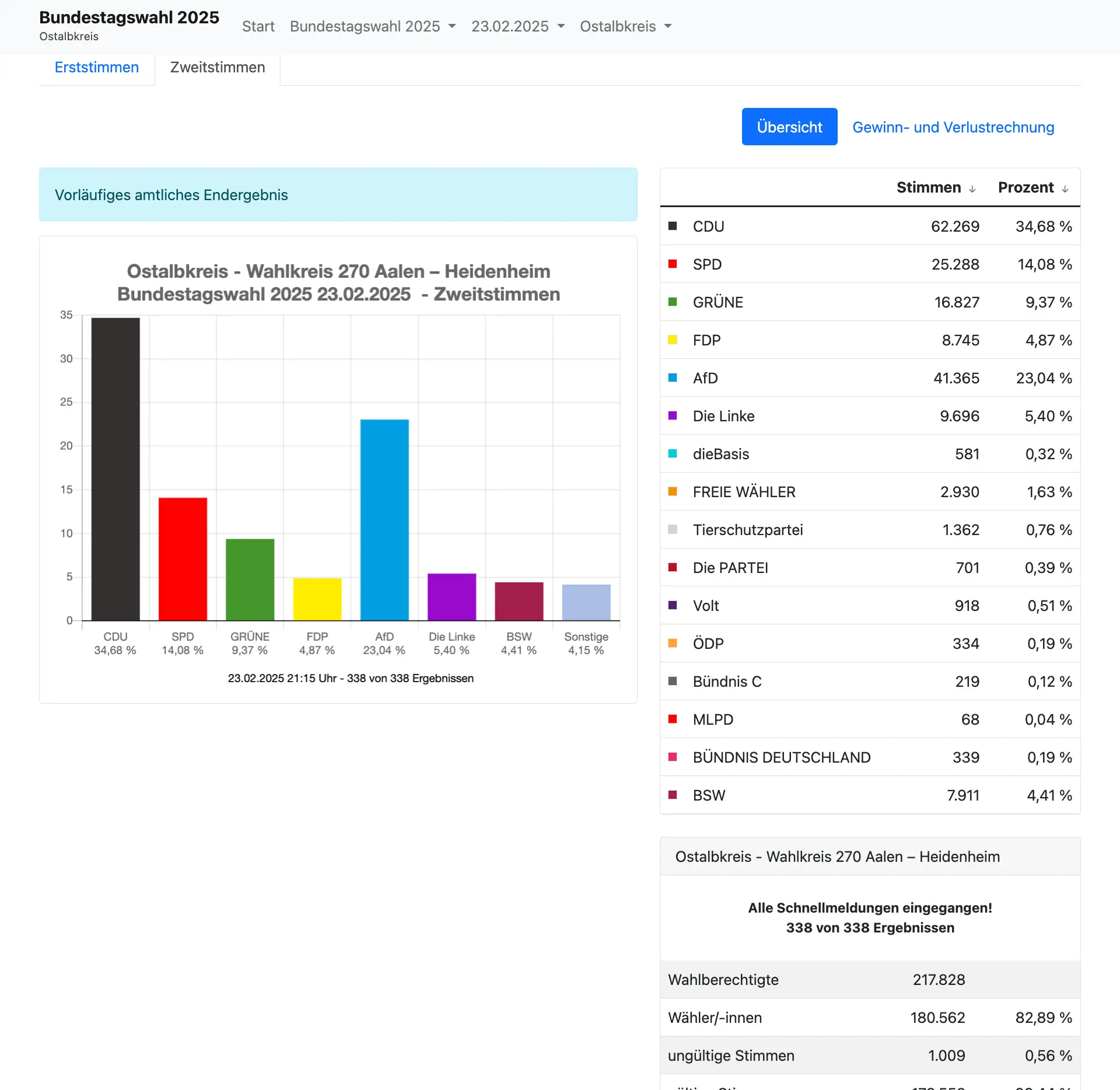
Task: Click the chart title Ostalbkreis Wahlkreis 270
Action: tap(338, 282)
